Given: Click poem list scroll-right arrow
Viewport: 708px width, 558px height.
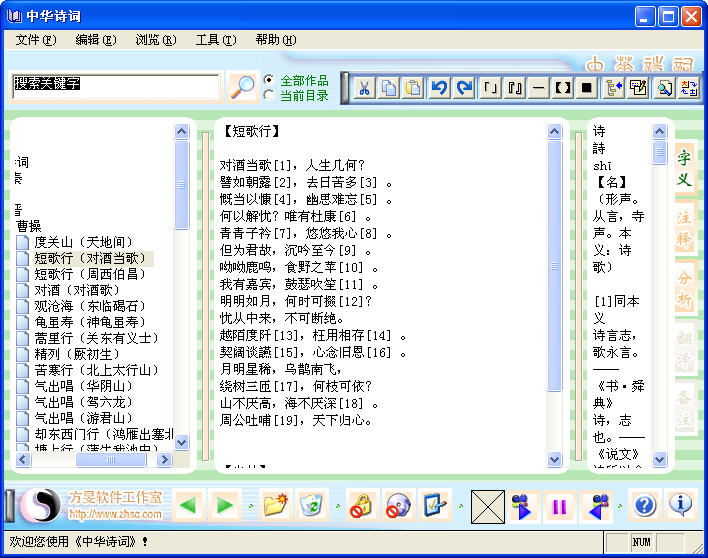Looking at the screenshot, I should 164,460.
